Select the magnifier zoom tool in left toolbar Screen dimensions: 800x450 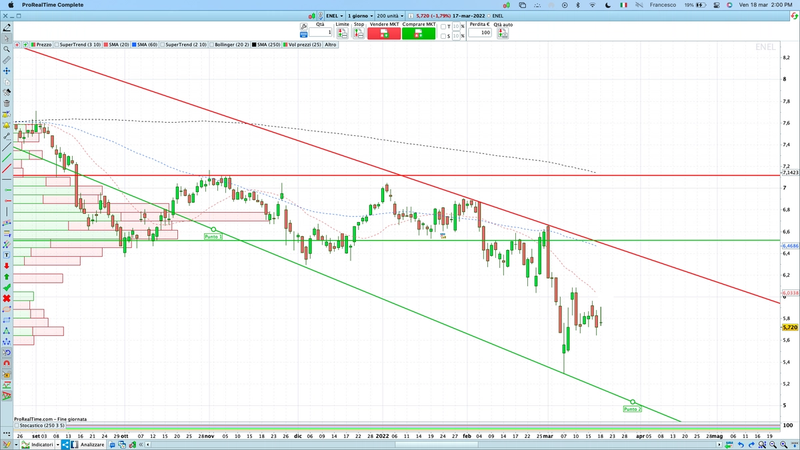click(x=7, y=49)
